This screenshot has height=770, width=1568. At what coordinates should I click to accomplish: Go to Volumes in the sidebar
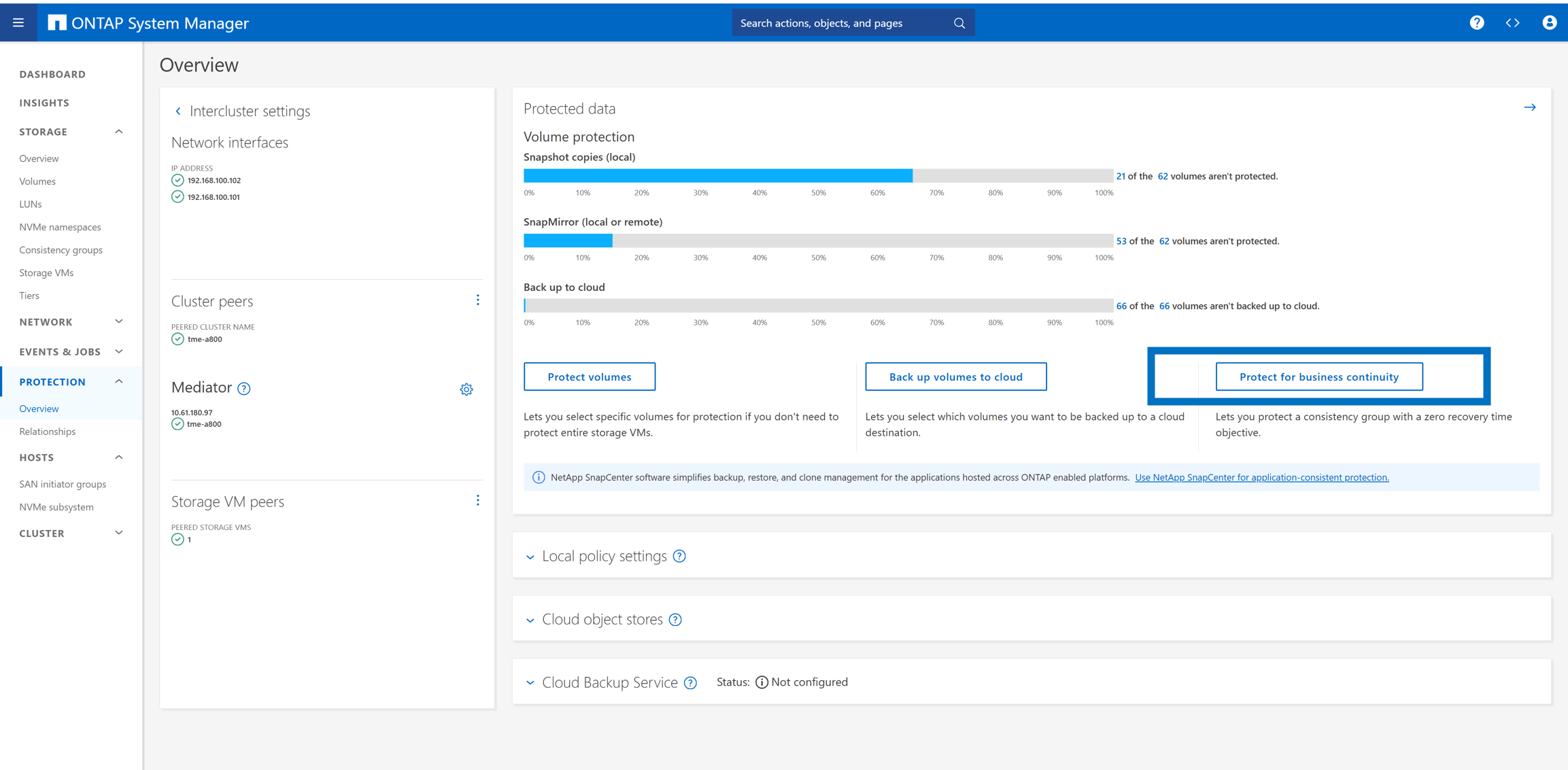pyautogui.click(x=37, y=181)
